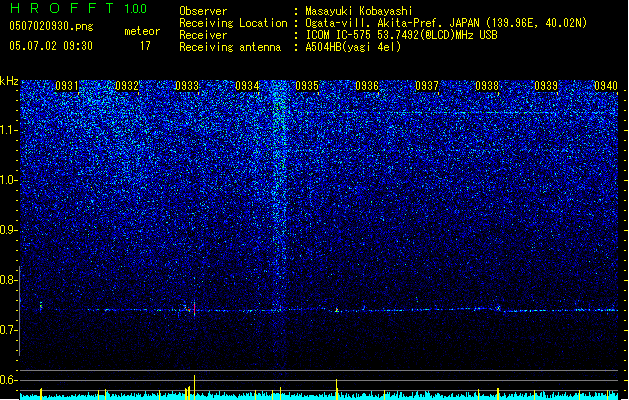Click the 0.7 kHz frequency axis label
Viewport: 629px width, 400px height.
[x=8, y=330]
